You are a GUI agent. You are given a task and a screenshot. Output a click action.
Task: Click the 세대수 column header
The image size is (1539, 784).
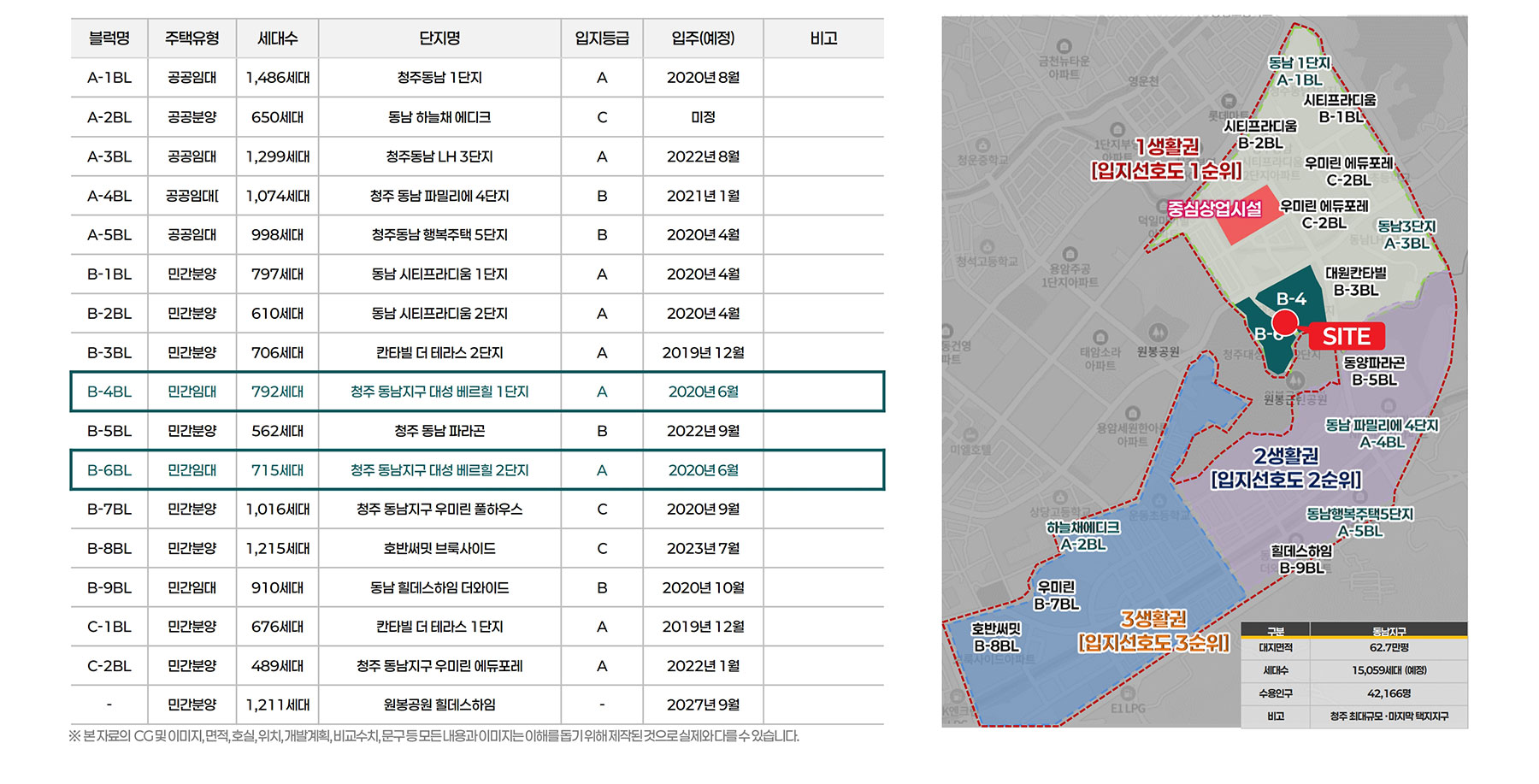[x=278, y=38]
